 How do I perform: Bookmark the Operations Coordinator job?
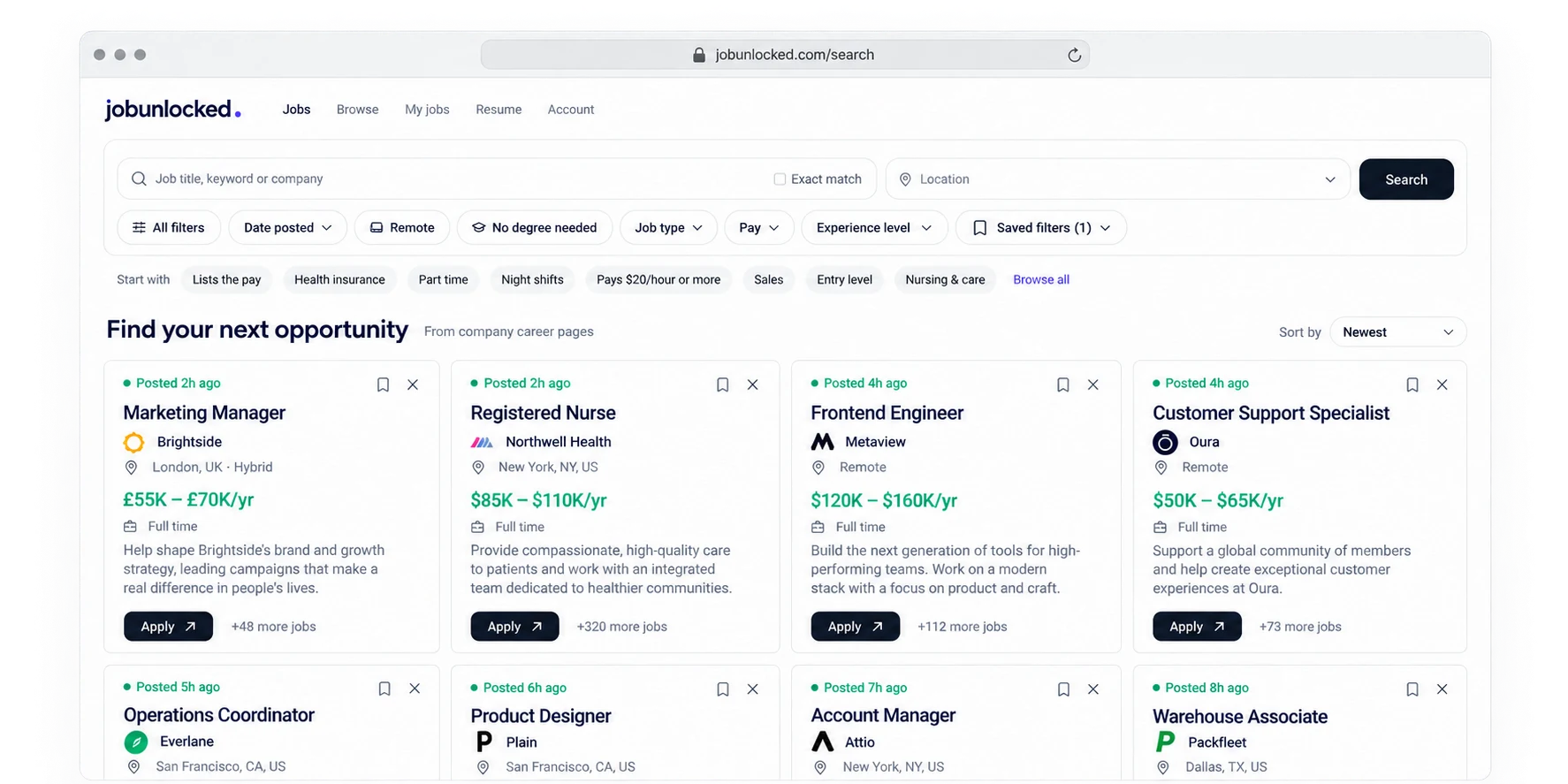(x=384, y=689)
